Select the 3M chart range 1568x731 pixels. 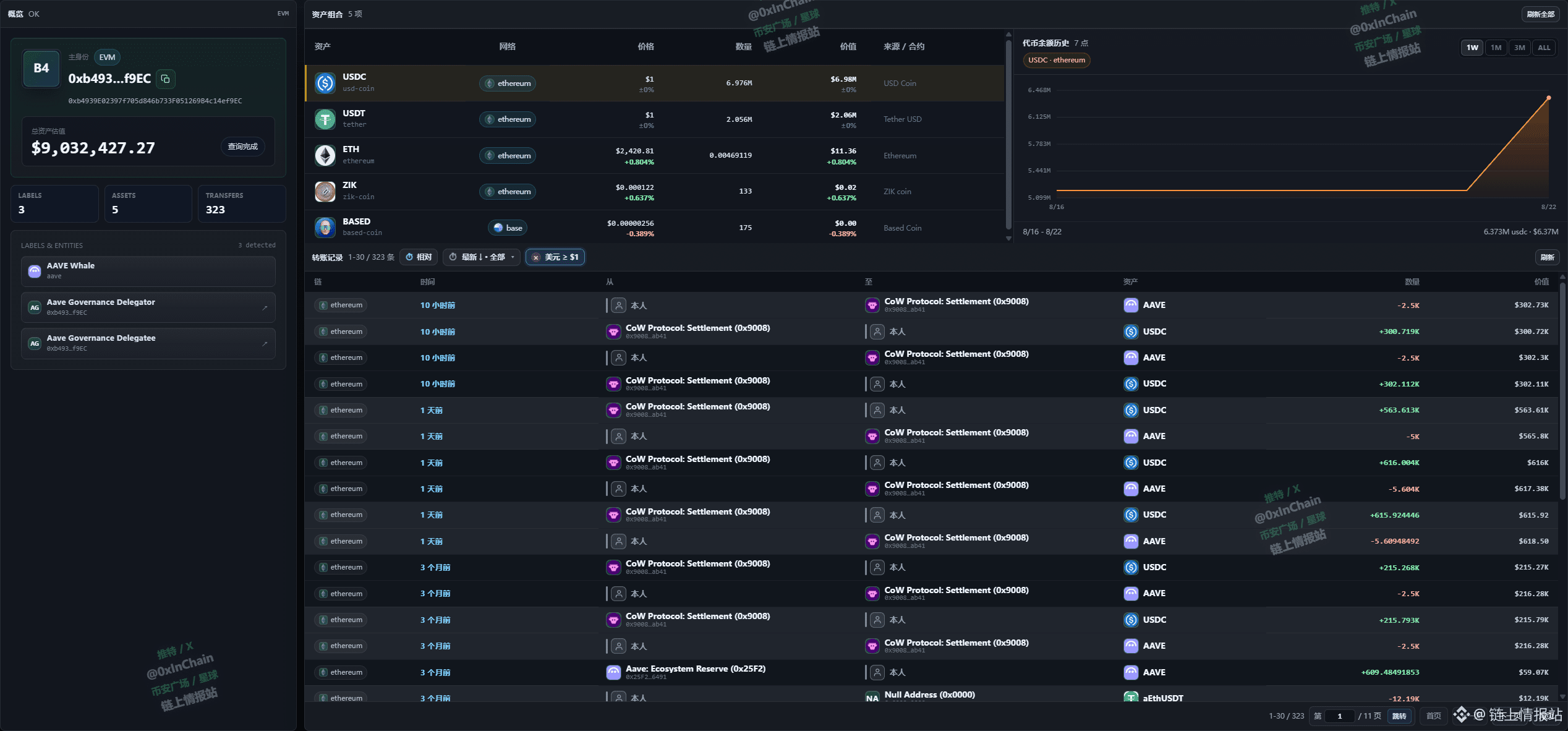pyautogui.click(x=1520, y=48)
